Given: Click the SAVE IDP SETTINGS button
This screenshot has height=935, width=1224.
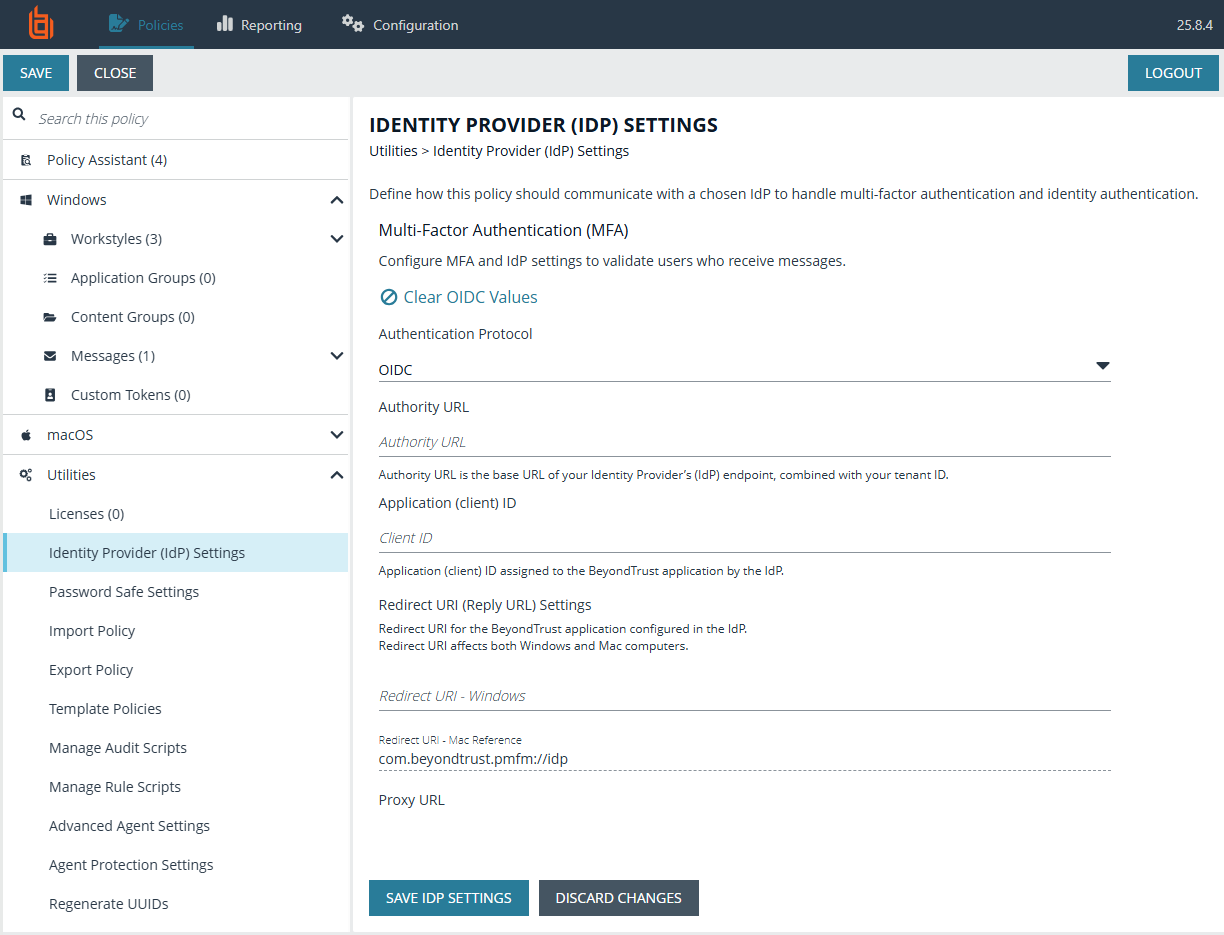Looking at the screenshot, I should [x=448, y=897].
